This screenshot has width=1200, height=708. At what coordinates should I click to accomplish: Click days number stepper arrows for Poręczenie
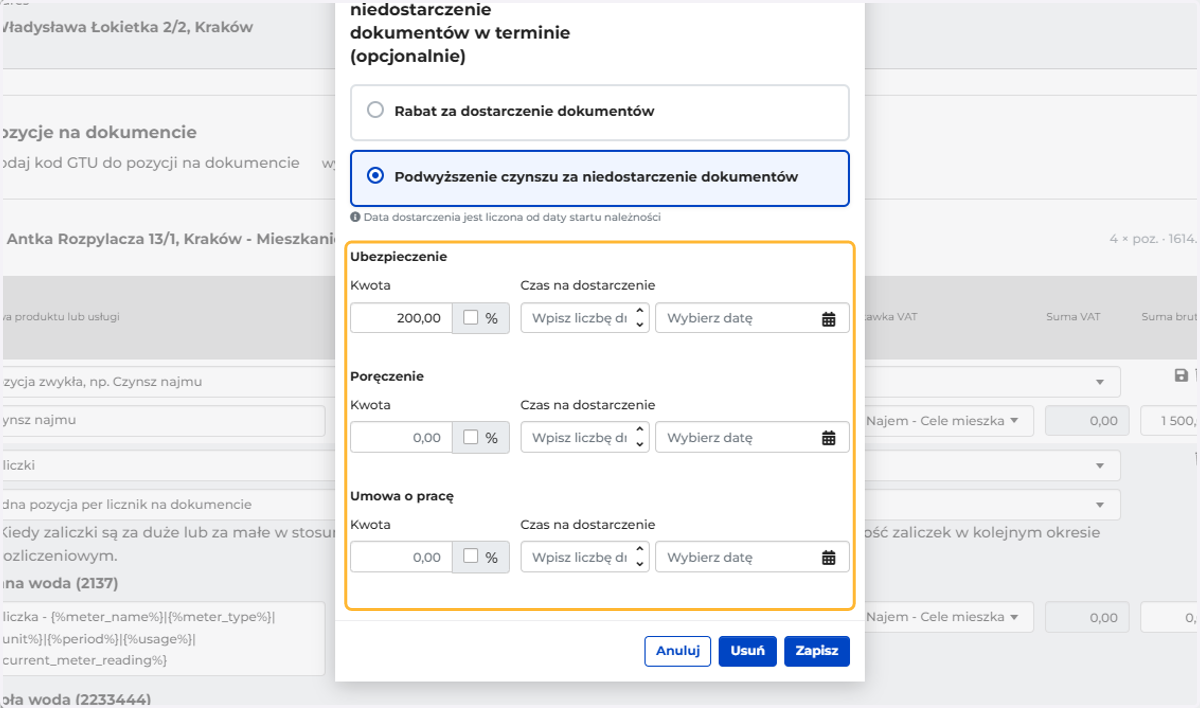(x=640, y=437)
